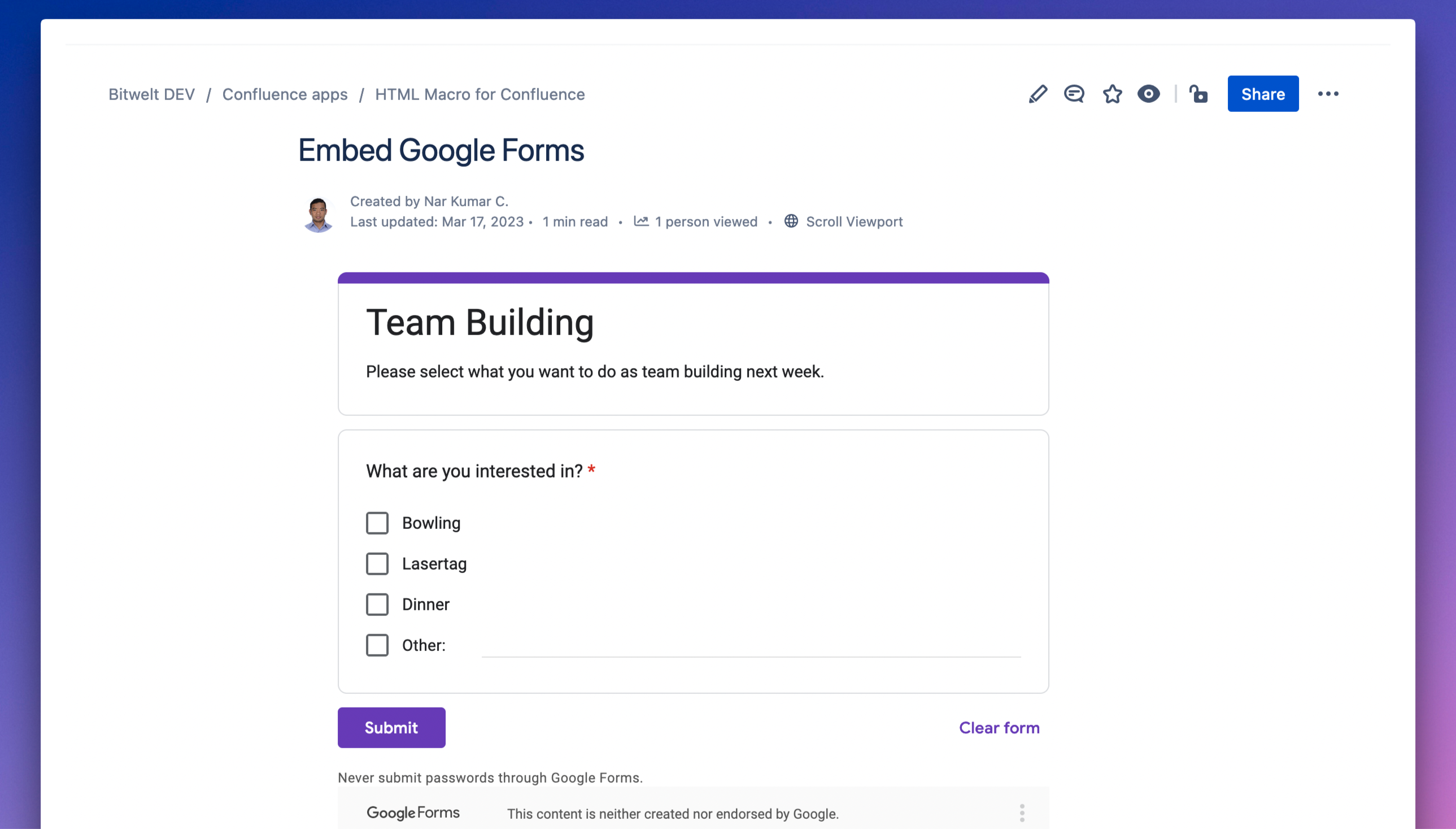Submit the Team Building form
Viewport: 1456px width, 829px height.
[x=391, y=727]
